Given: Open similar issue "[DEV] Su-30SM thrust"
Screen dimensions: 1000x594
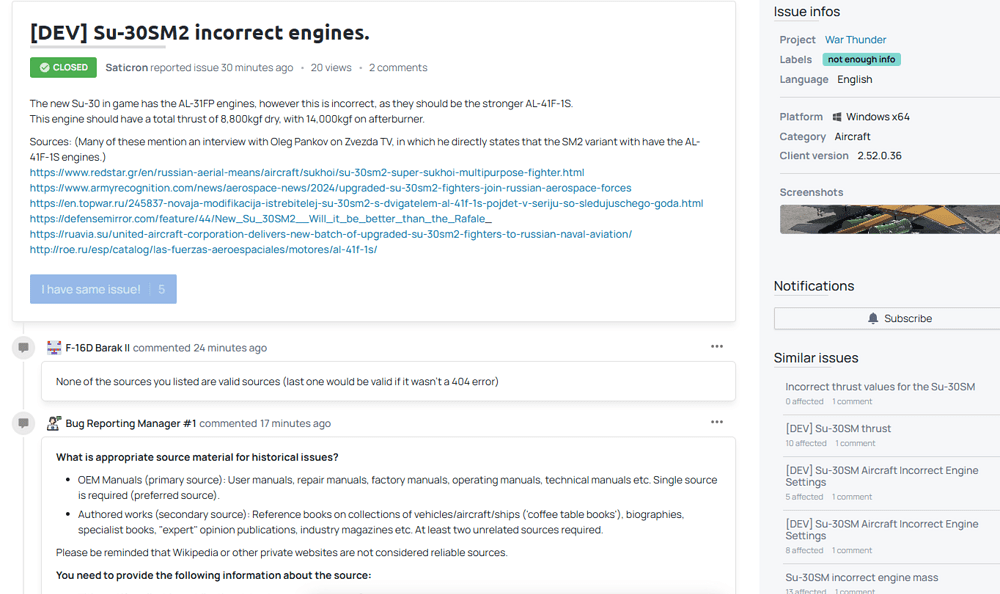Looking at the screenshot, I should (838, 429).
